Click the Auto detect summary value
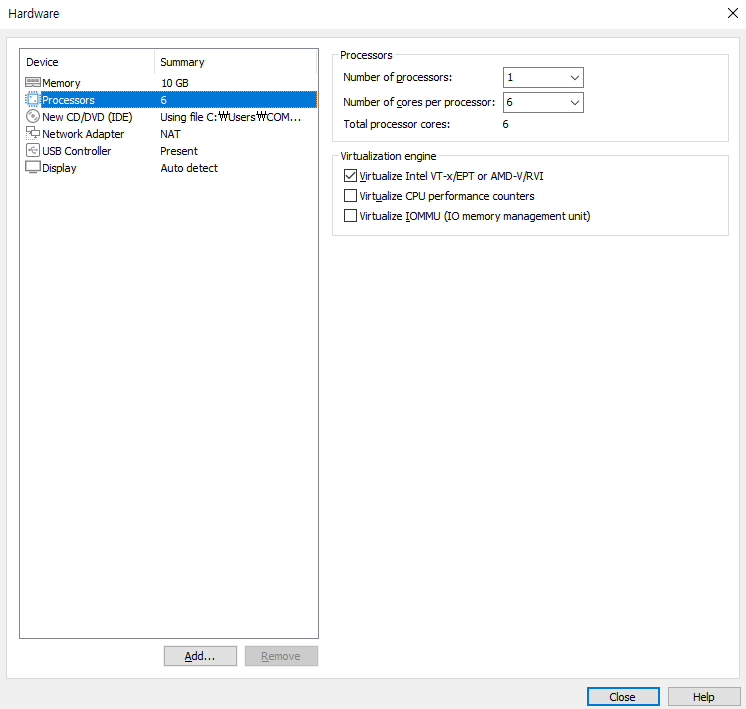Screen dimensions: 746x709 point(189,168)
